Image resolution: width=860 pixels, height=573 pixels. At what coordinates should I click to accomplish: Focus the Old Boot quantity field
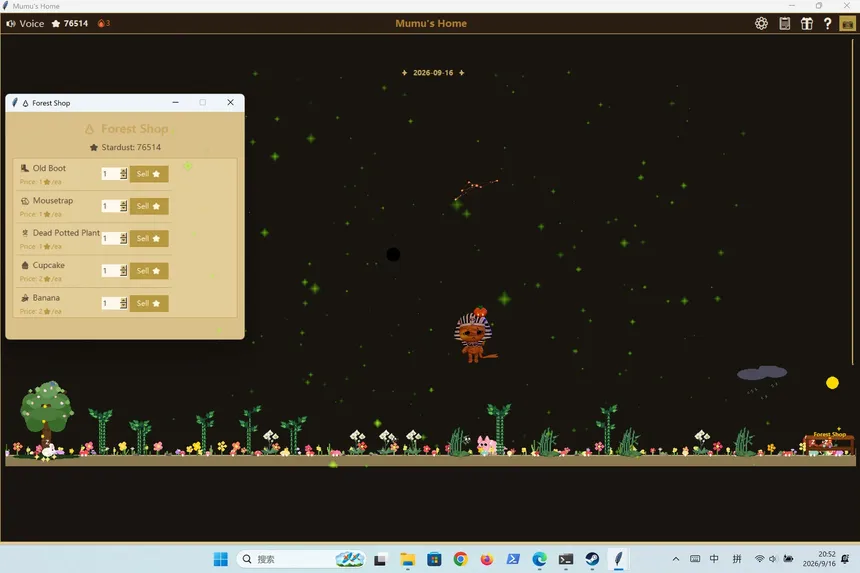tap(111, 174)
